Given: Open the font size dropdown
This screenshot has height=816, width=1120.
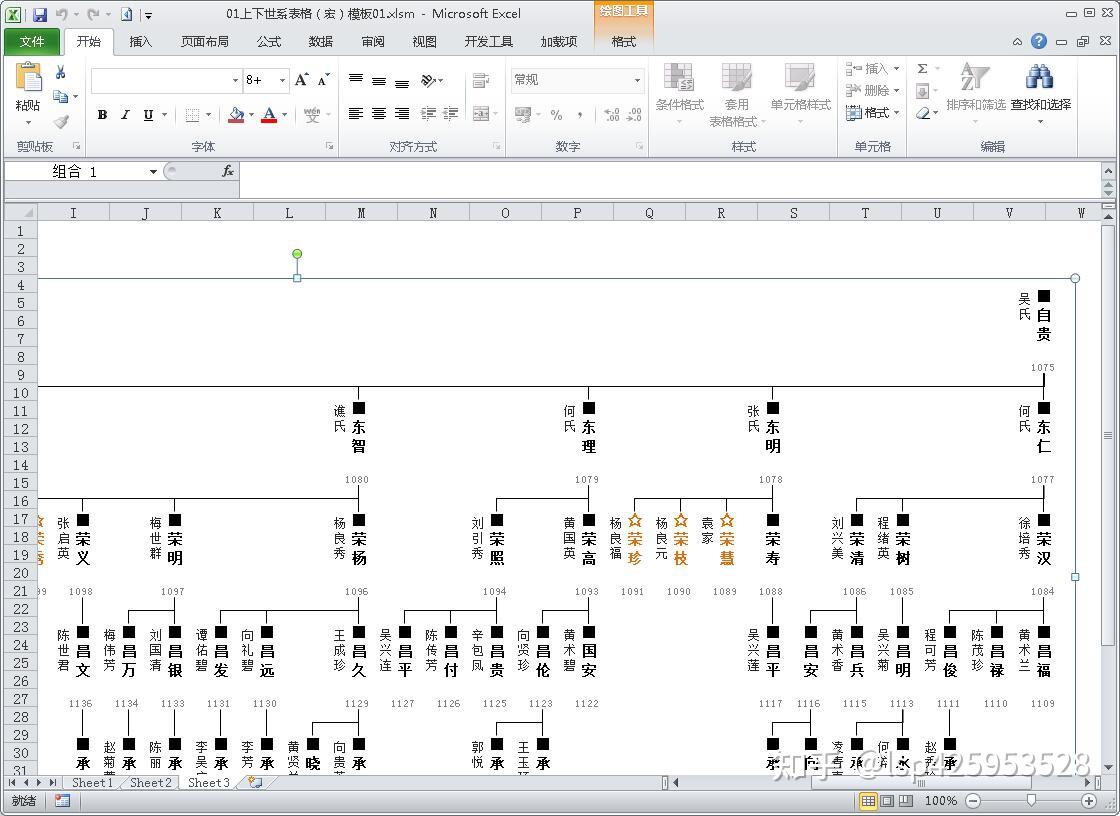Looking at the screenshot, I should click(282, 80).
